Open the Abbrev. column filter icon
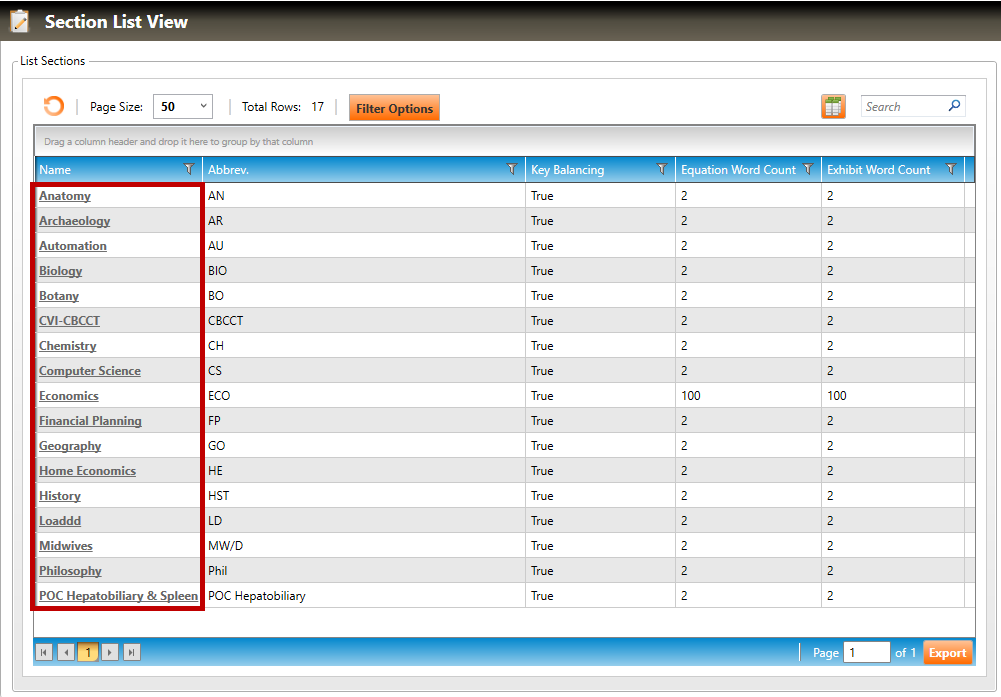The width and height of the screenshot is (1001, 697). tap(512, 170)
